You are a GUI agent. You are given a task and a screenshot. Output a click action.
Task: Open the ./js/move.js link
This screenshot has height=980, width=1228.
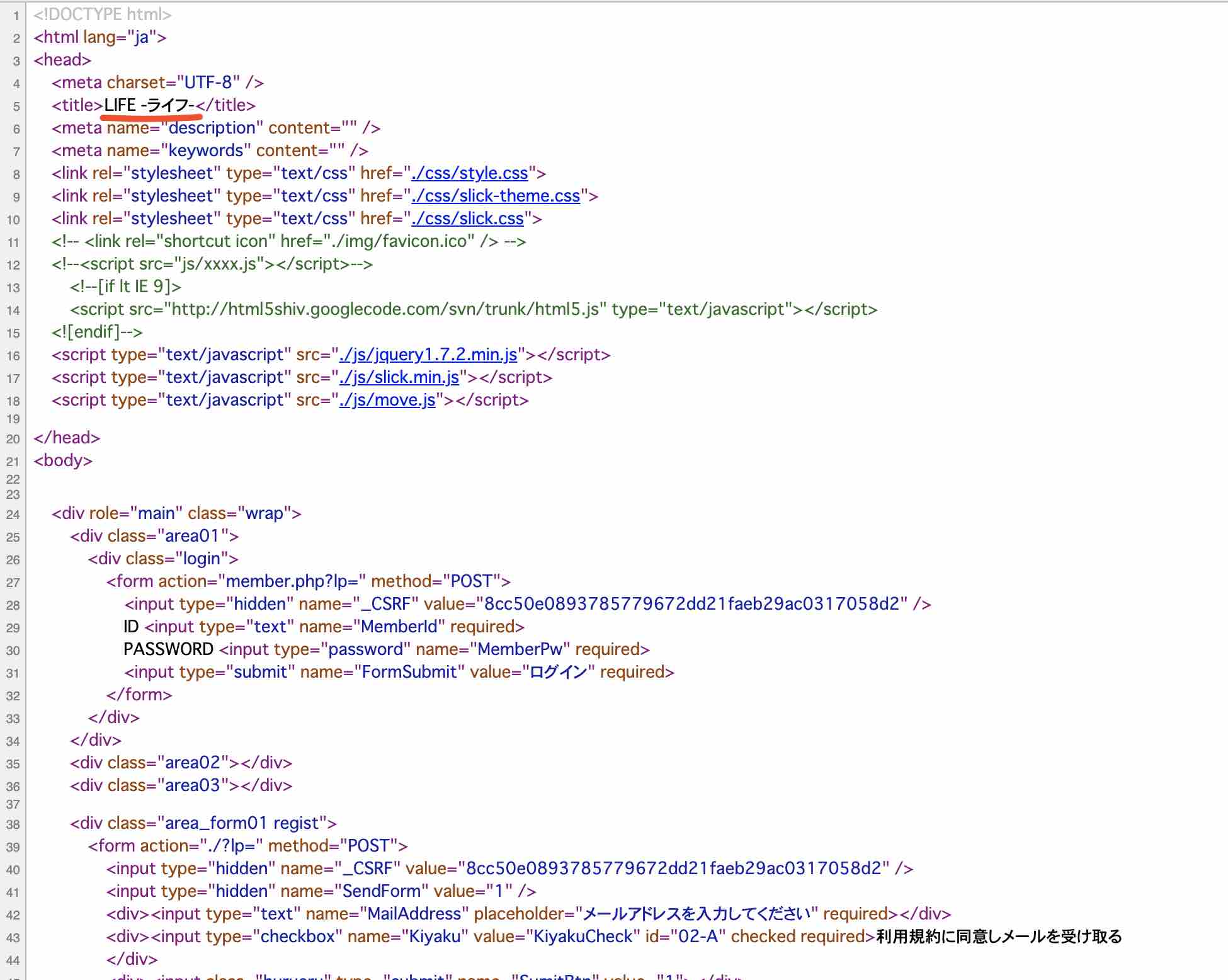point(387,400)
